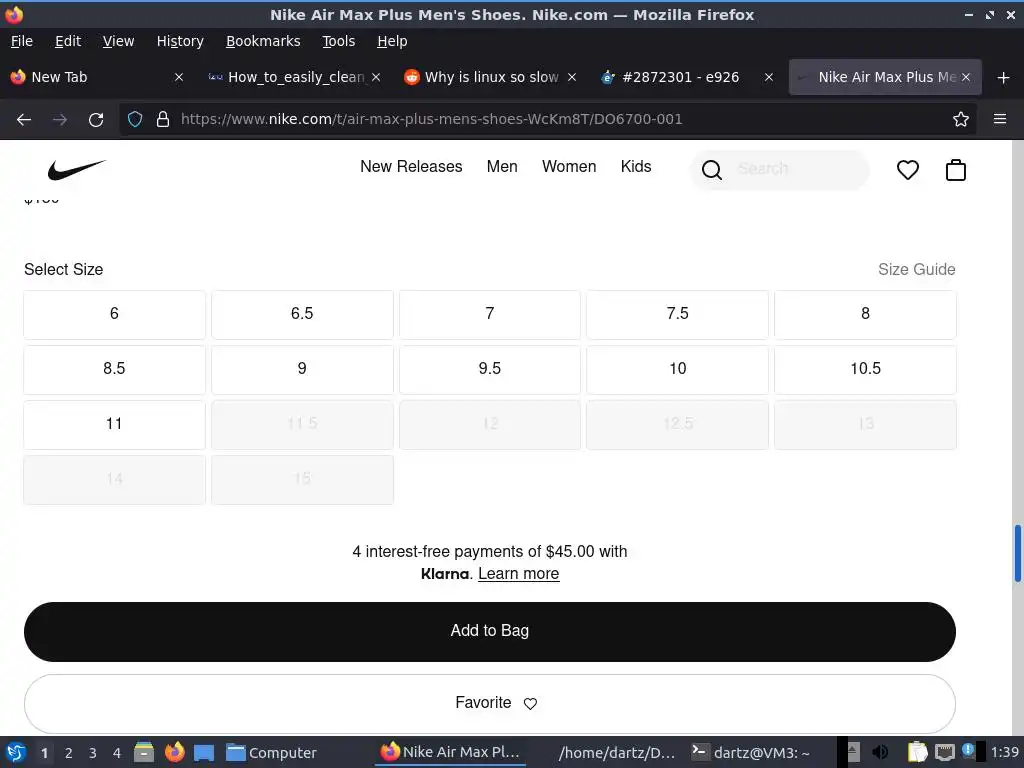The height and width of the screenshot is (768, 1024).
Task: Switch to the dartz@VM3 terminal in taskbar
Action: [x=751, y=752]
